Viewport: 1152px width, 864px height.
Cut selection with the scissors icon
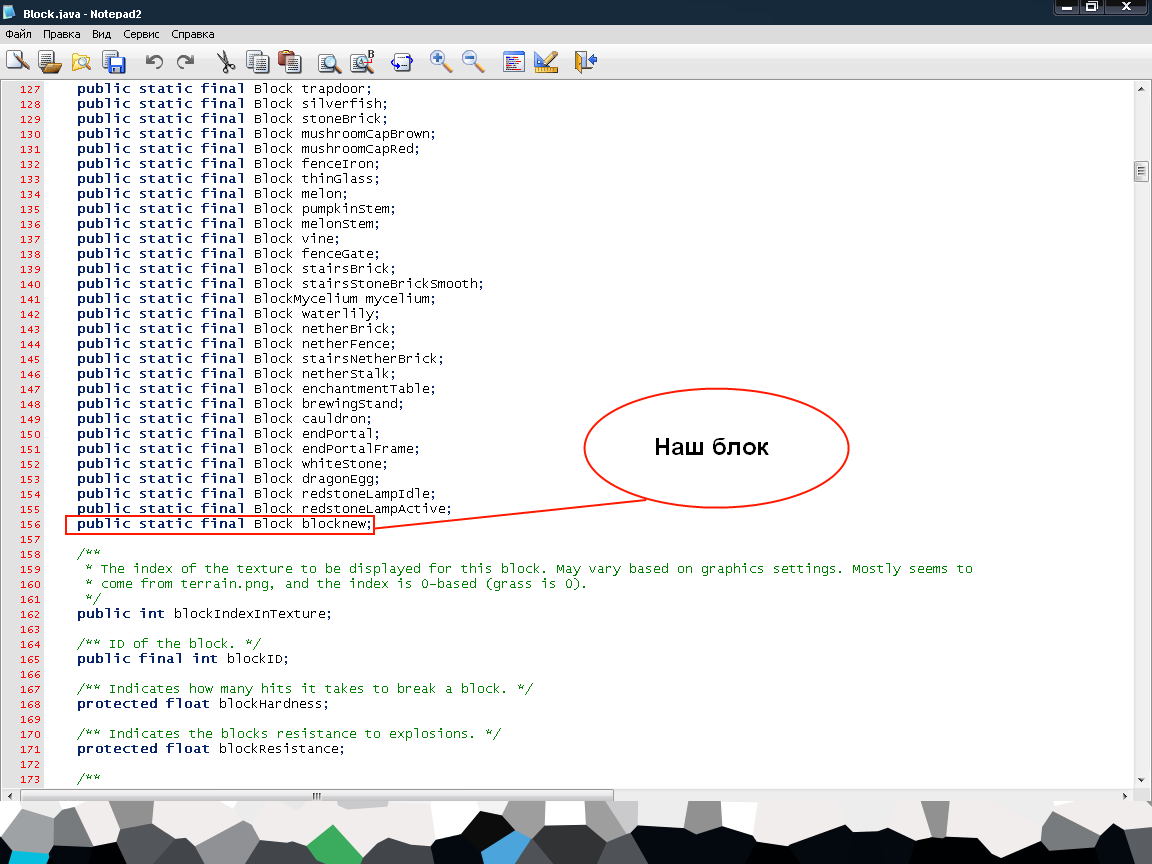click(226, 62)
